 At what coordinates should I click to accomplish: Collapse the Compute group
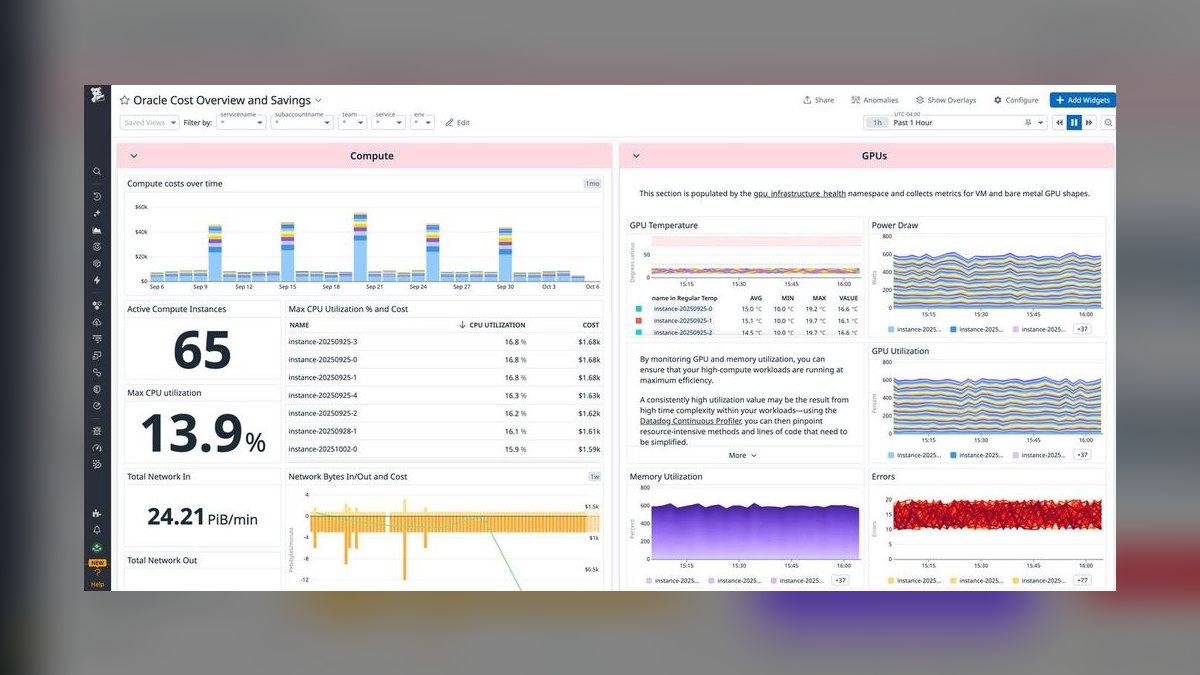[x=134, y=156]
